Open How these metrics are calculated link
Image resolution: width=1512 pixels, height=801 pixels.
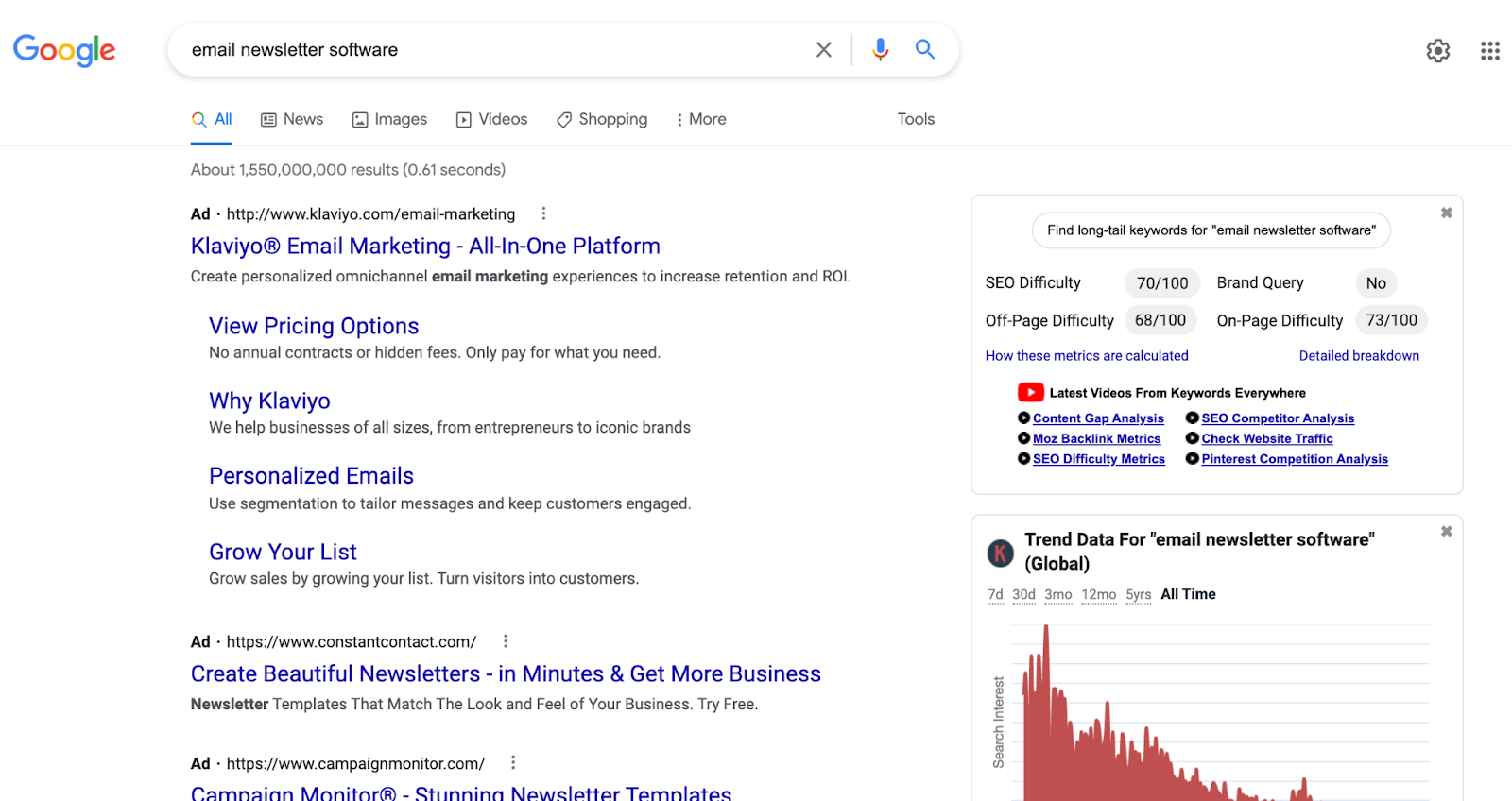(1087, 356)
